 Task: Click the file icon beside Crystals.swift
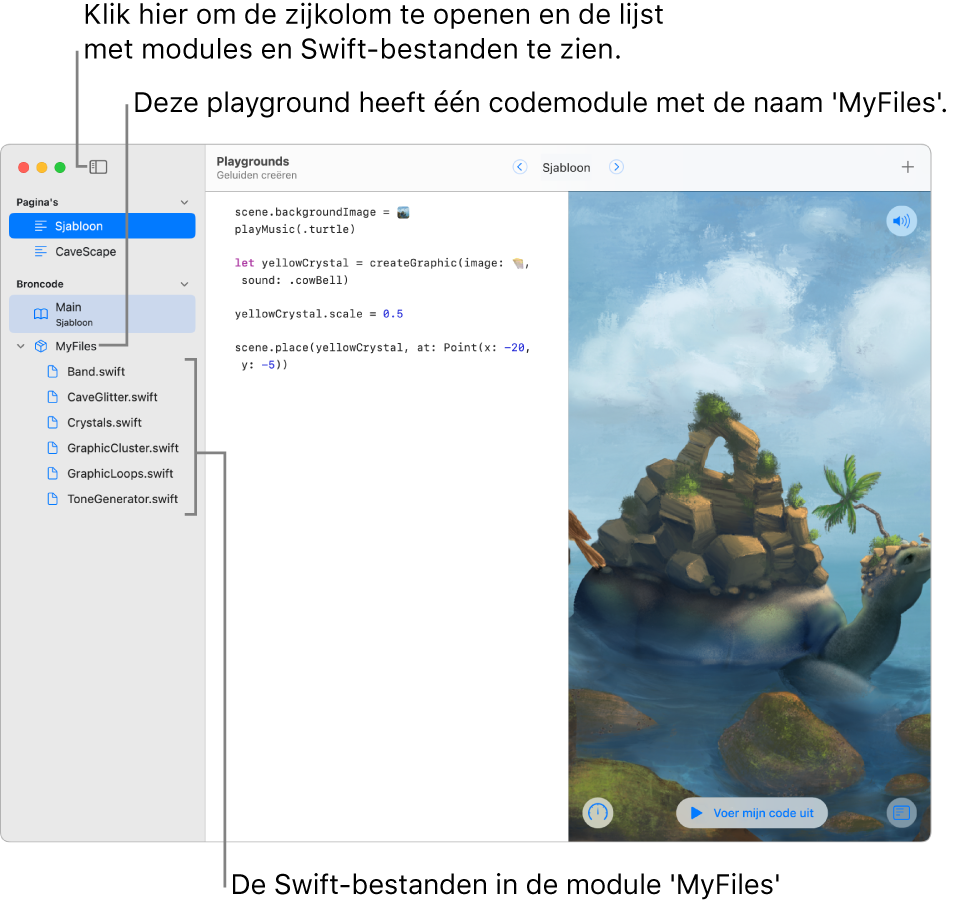point(53,423)
